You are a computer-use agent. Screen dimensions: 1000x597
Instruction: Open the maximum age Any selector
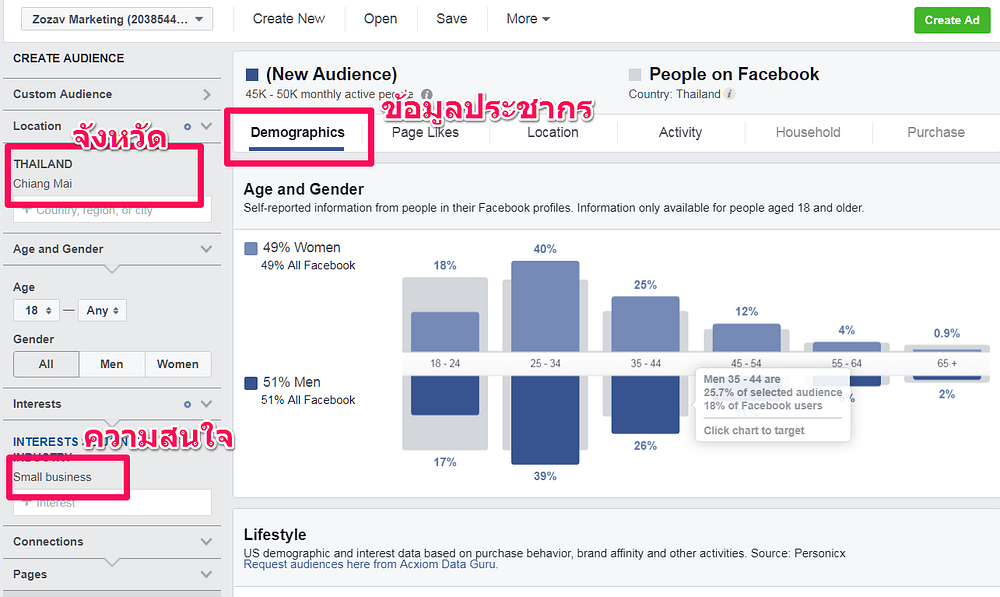point(102,311)
